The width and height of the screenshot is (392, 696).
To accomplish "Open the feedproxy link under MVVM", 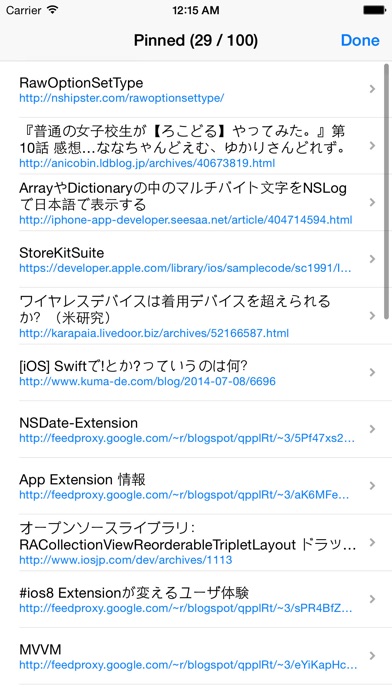I will (x=188, y=665).
